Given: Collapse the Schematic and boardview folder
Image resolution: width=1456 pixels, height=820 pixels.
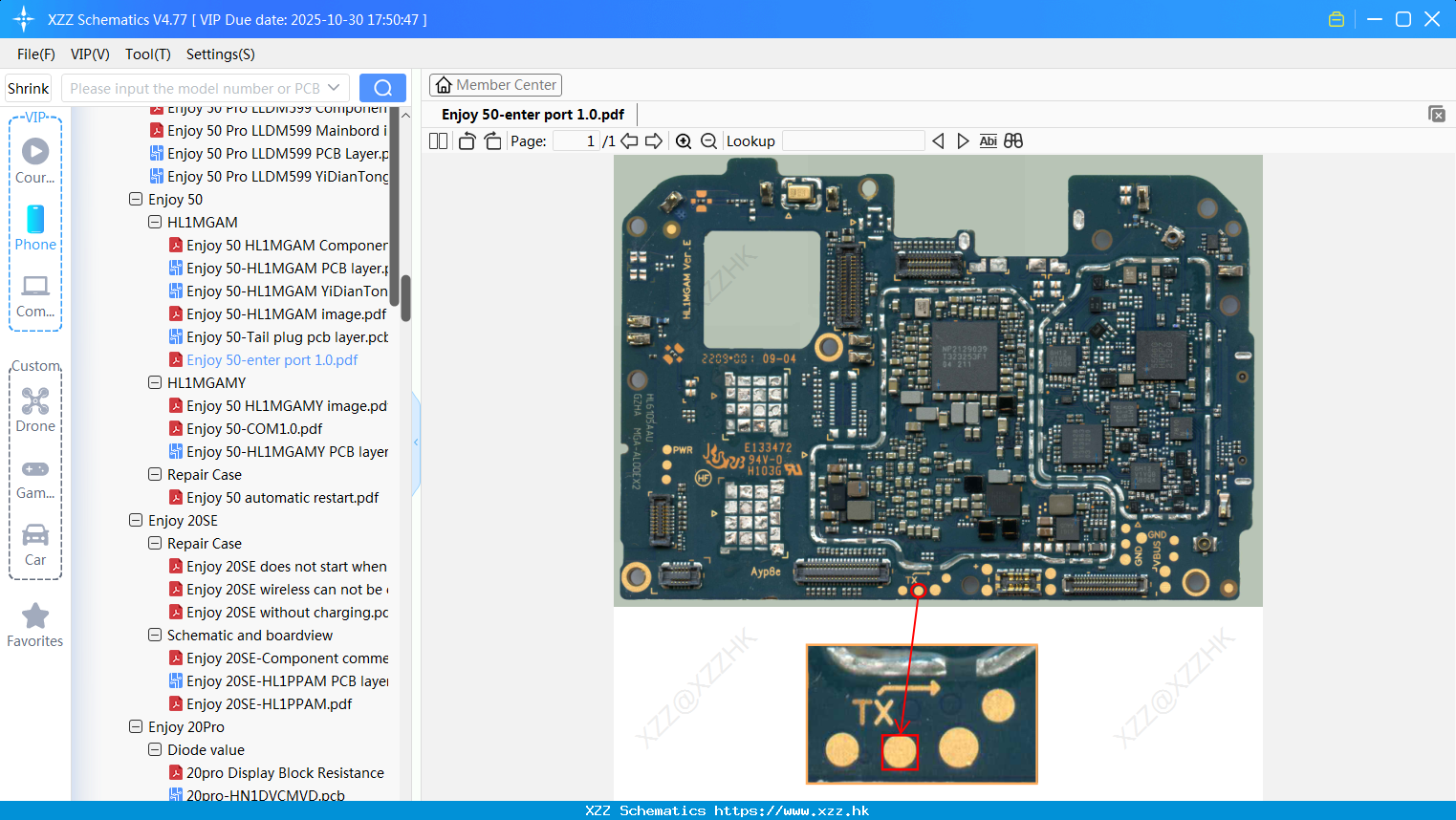Looking at the screenshot, I should click(155, 635).
